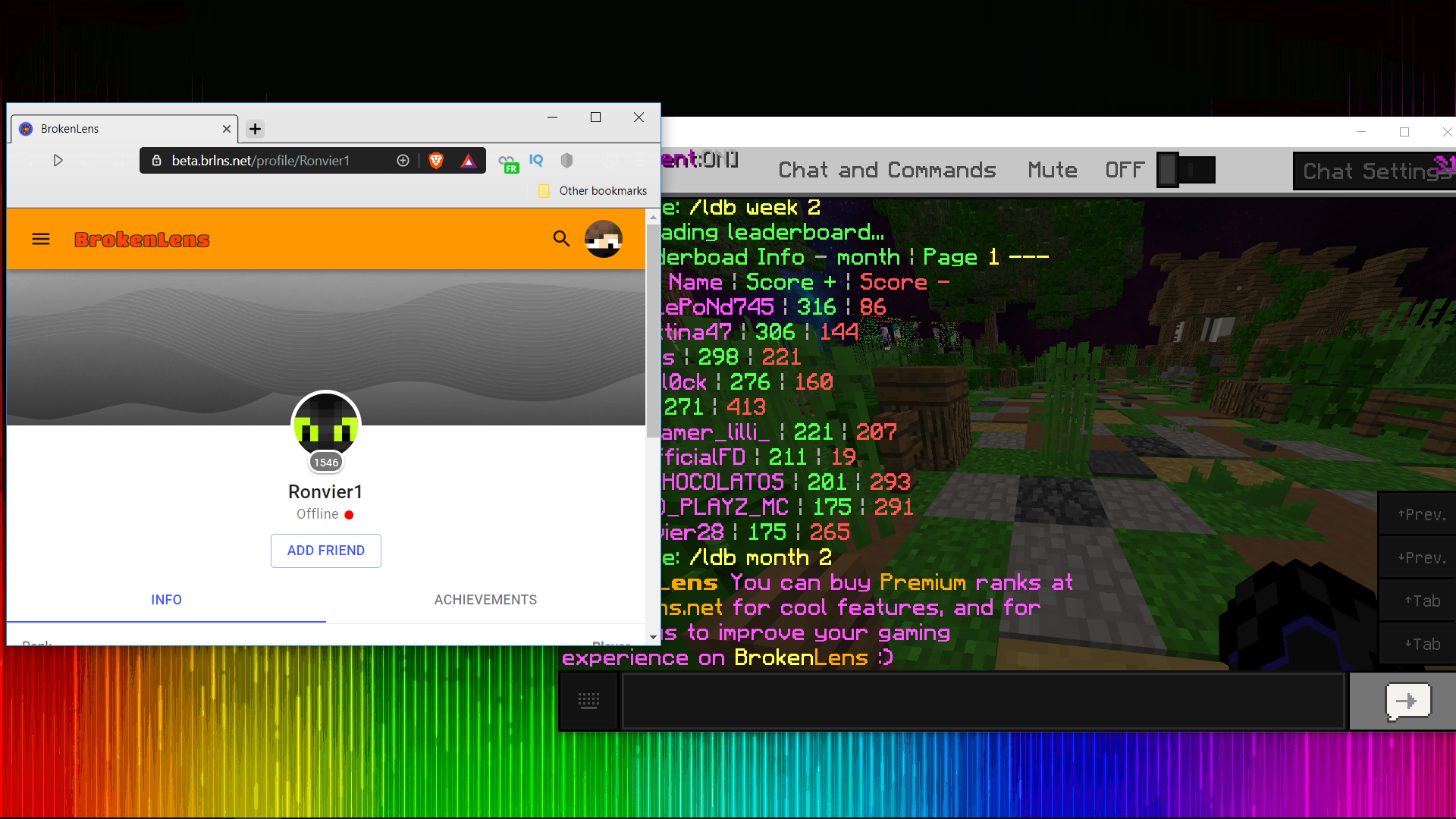Click the '316' score in leaderboard
The width and height of the screenshot is (1456, 819).
click(816, 307)
